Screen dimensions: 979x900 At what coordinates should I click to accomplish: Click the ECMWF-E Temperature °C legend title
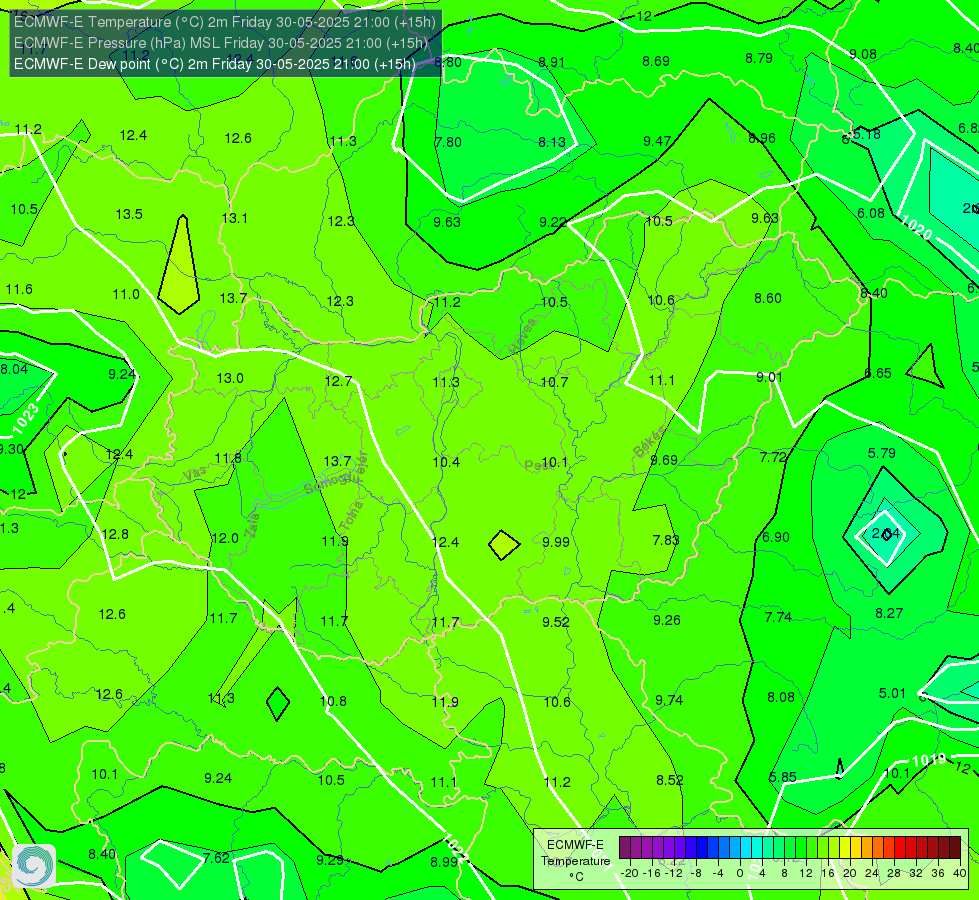click(x=575, y=861)
